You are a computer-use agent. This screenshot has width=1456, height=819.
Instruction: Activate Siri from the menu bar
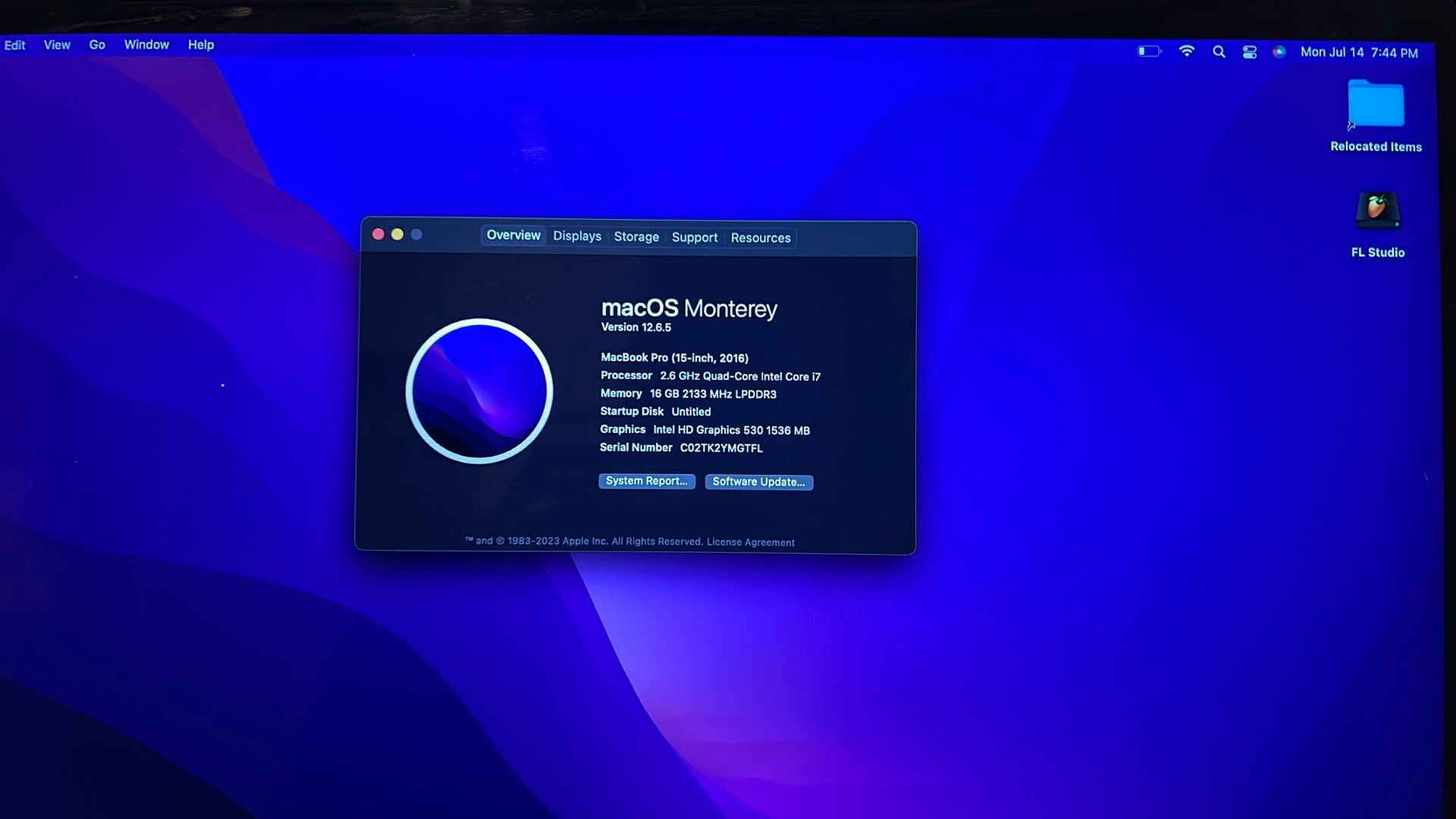point(1279,52)
